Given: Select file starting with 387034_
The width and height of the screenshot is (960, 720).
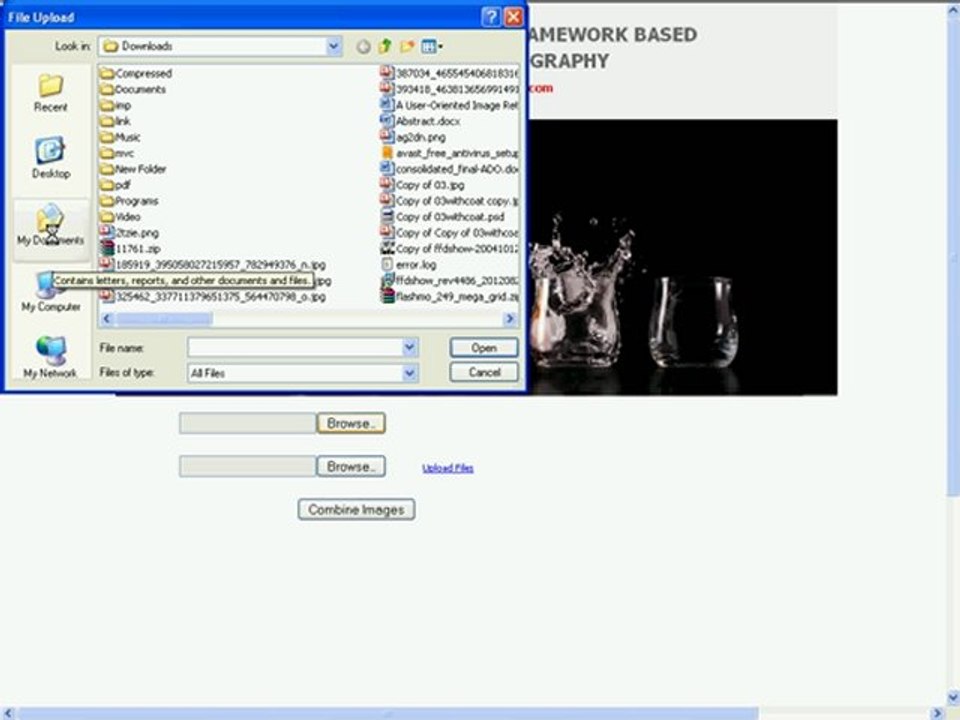Looking at the screenshot, I should point(449,73).
